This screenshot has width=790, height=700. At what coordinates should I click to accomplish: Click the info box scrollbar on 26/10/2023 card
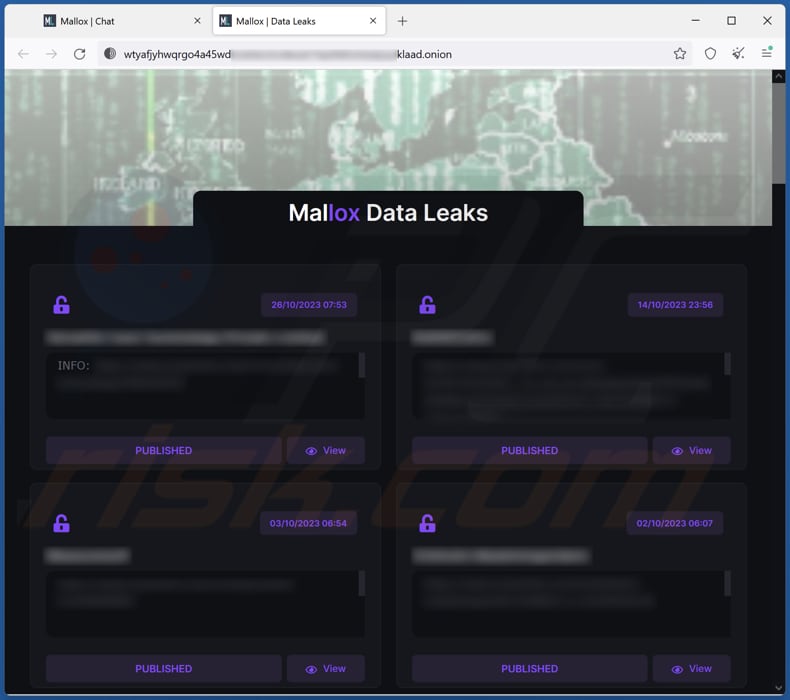pos(362,365)
